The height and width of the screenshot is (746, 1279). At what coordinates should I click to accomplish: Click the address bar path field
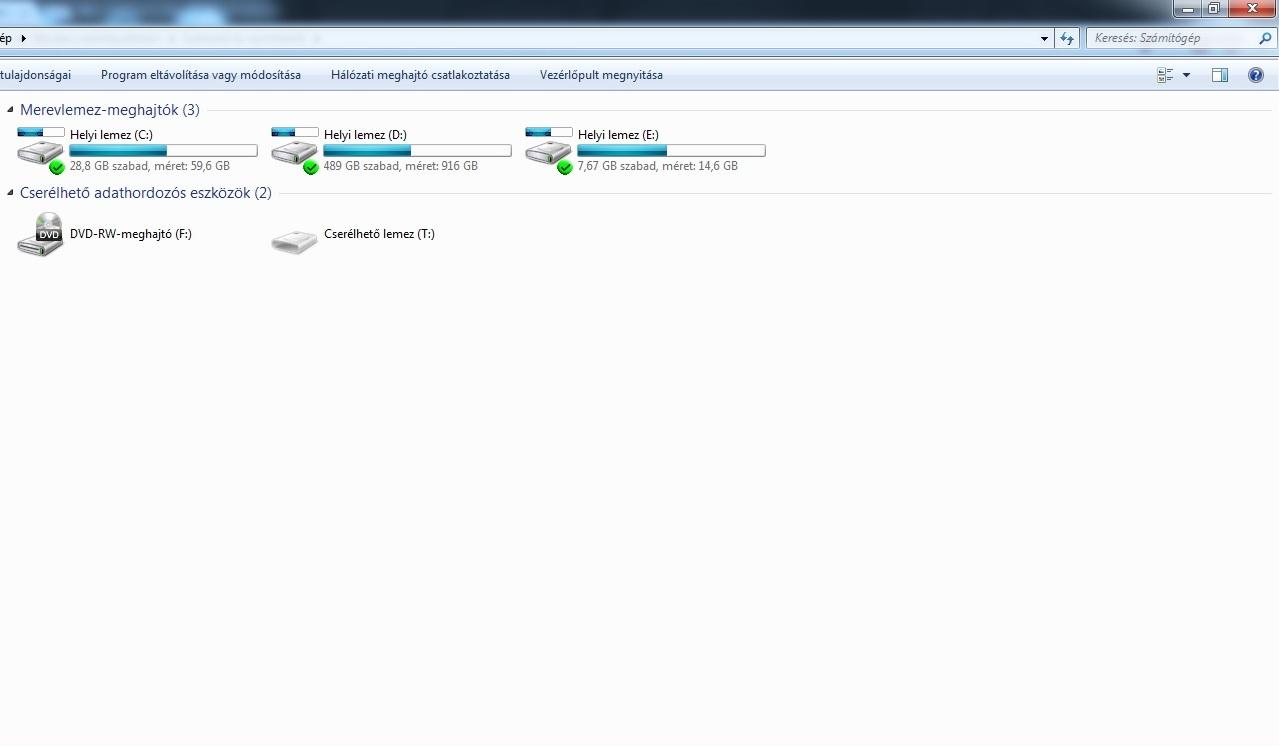[x=525, y=38]
